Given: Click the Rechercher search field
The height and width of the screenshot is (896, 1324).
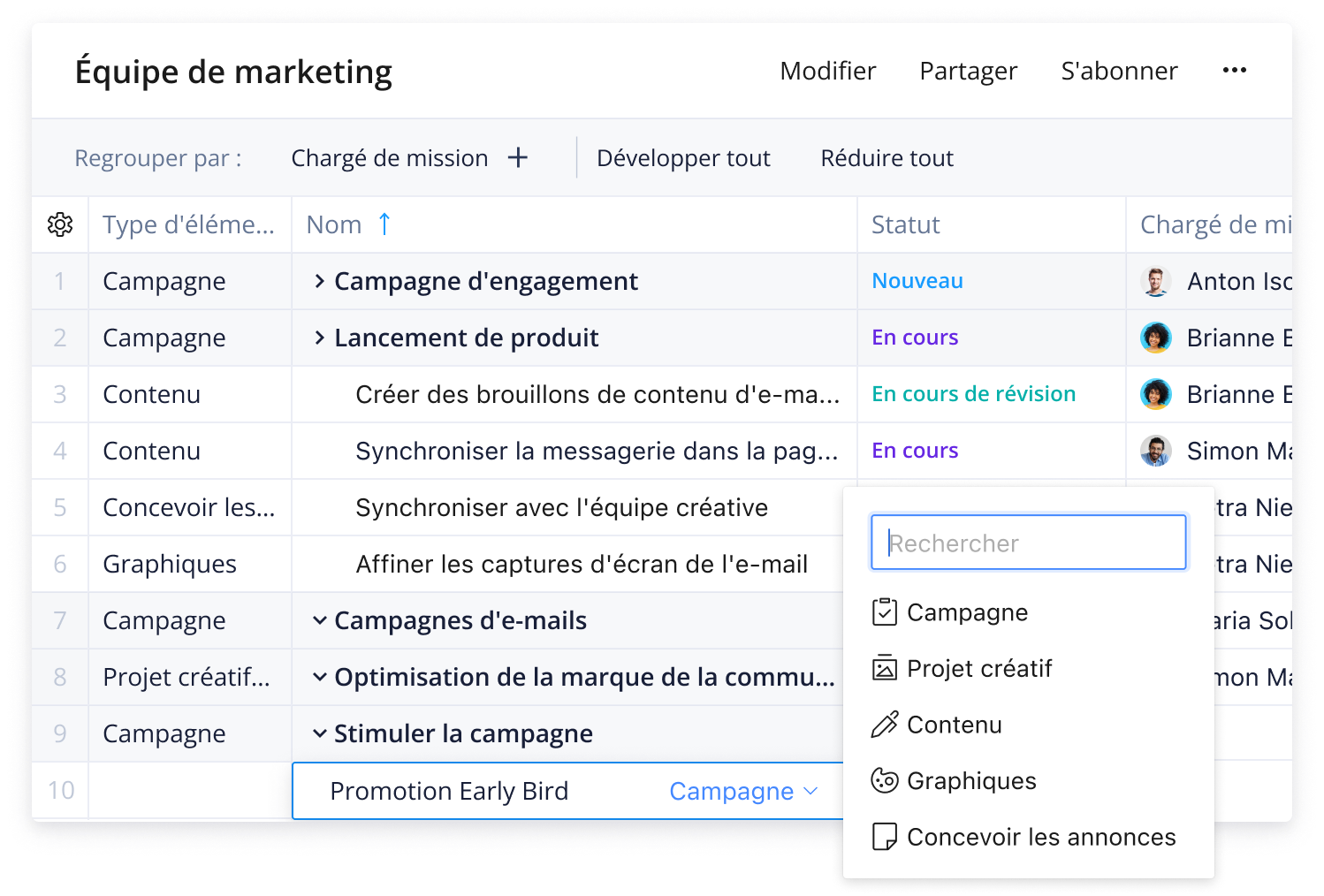Looking at the screenshot, I should coord(1028,543).
